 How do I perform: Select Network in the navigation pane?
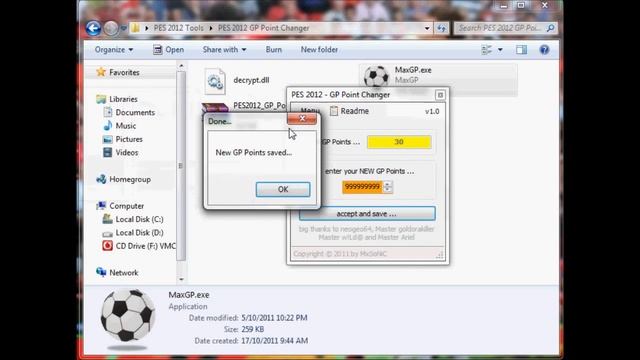coord(123,273)
